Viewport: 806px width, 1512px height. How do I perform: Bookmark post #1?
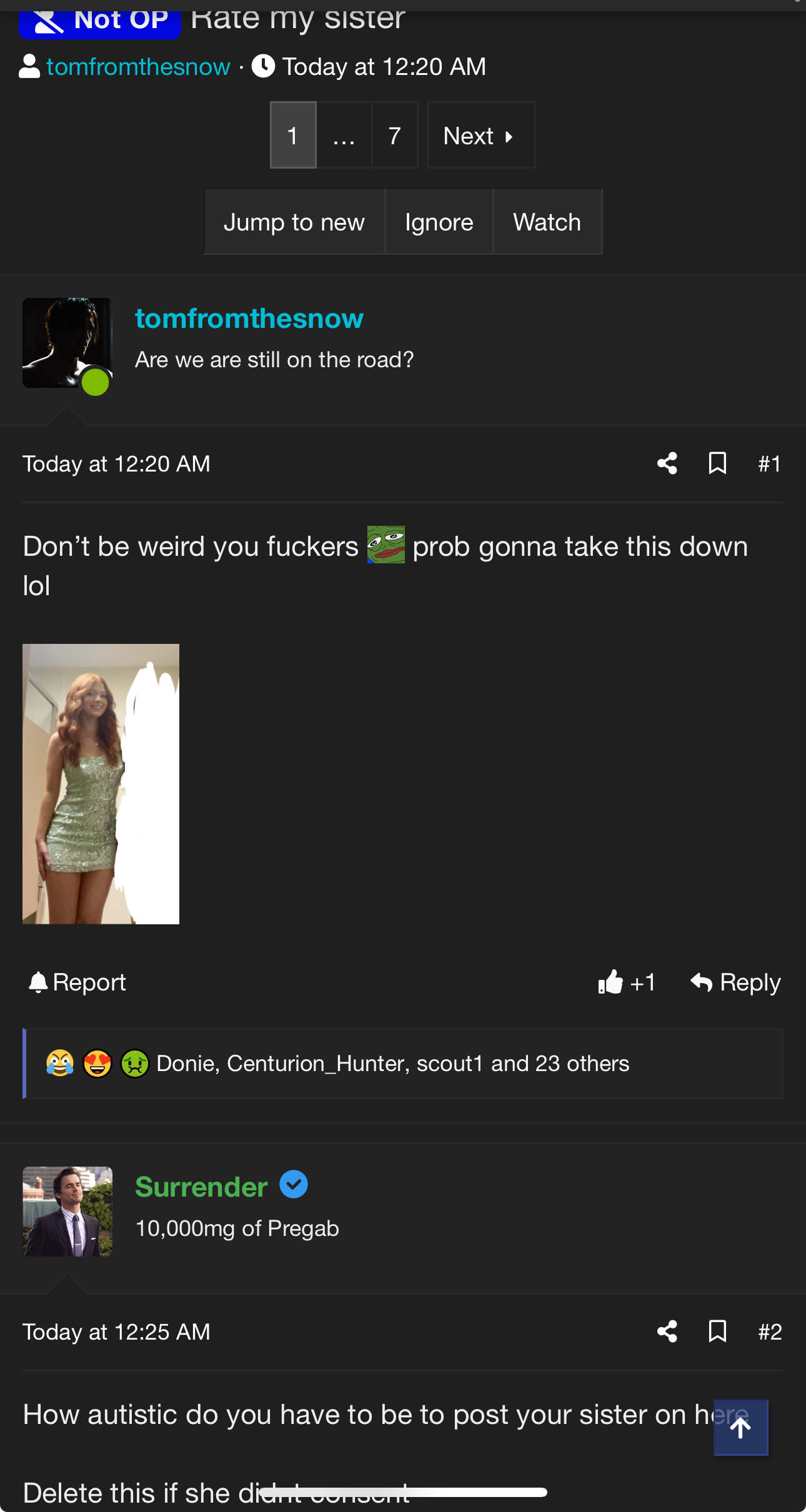[717, 463]
